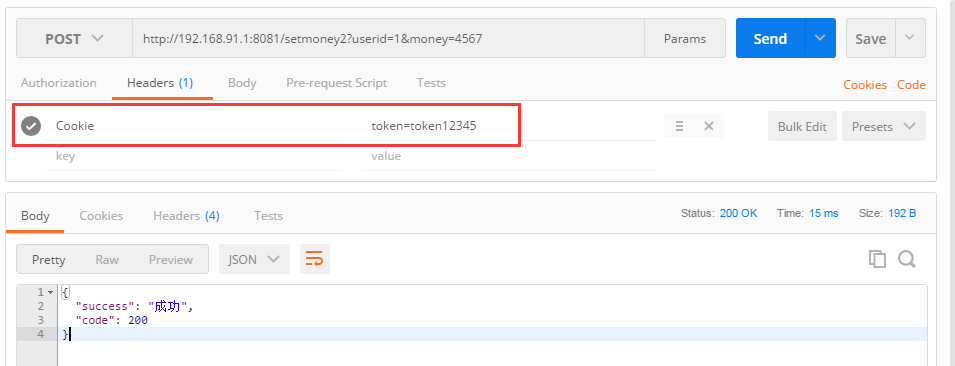Open the JSON format dropdown
This screenshot has height=366, width=955.
pos(254,259)
